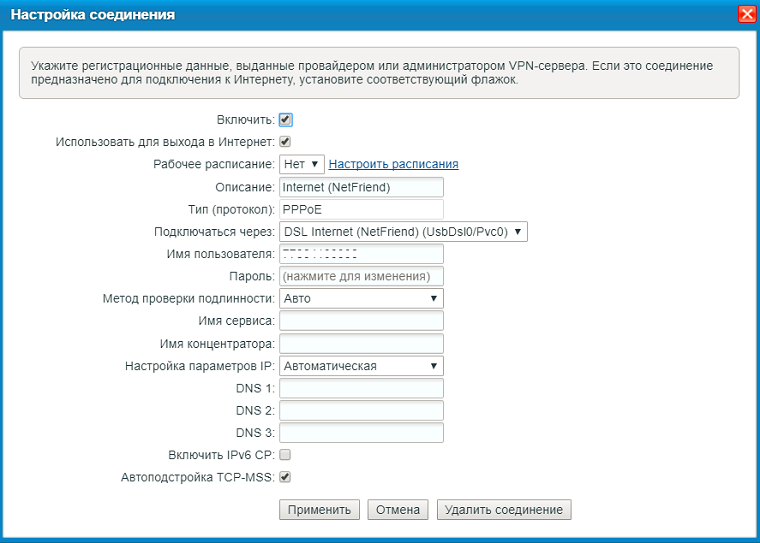
Task: Close the connection settings dialog
Action: click(x=745, y=14)
